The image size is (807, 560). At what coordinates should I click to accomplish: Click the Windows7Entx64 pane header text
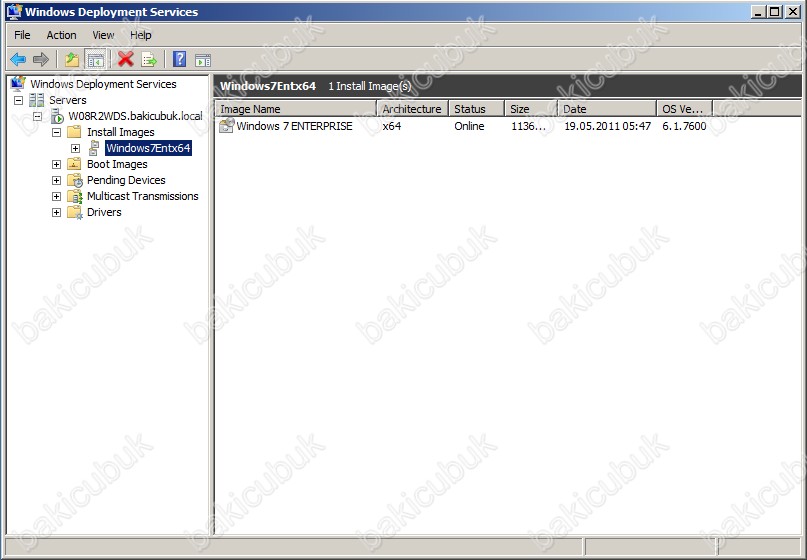point(268,86)
